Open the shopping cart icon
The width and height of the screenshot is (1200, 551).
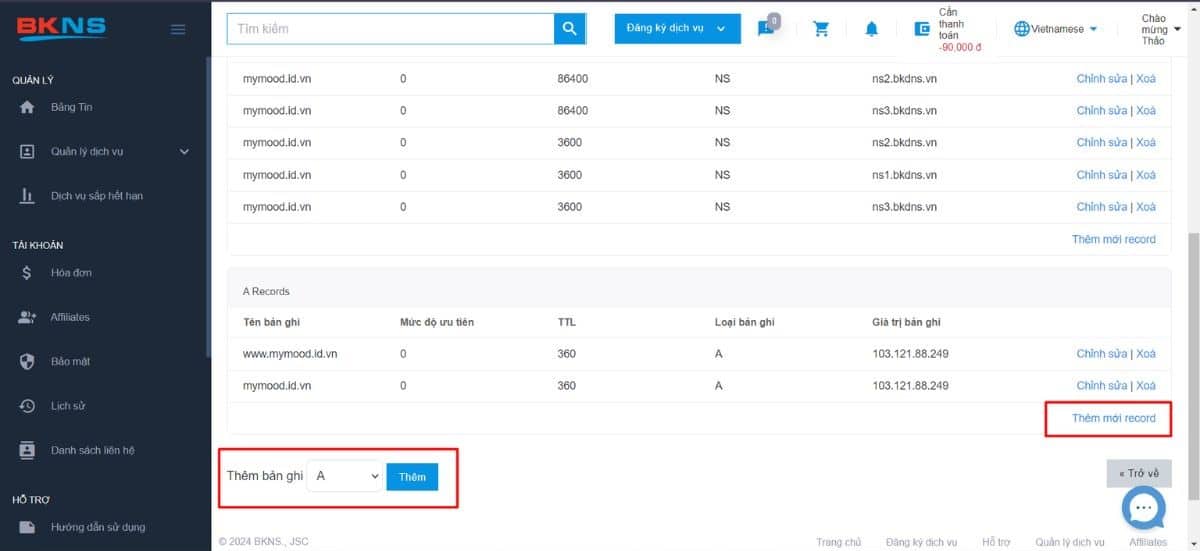pos(822,29)
